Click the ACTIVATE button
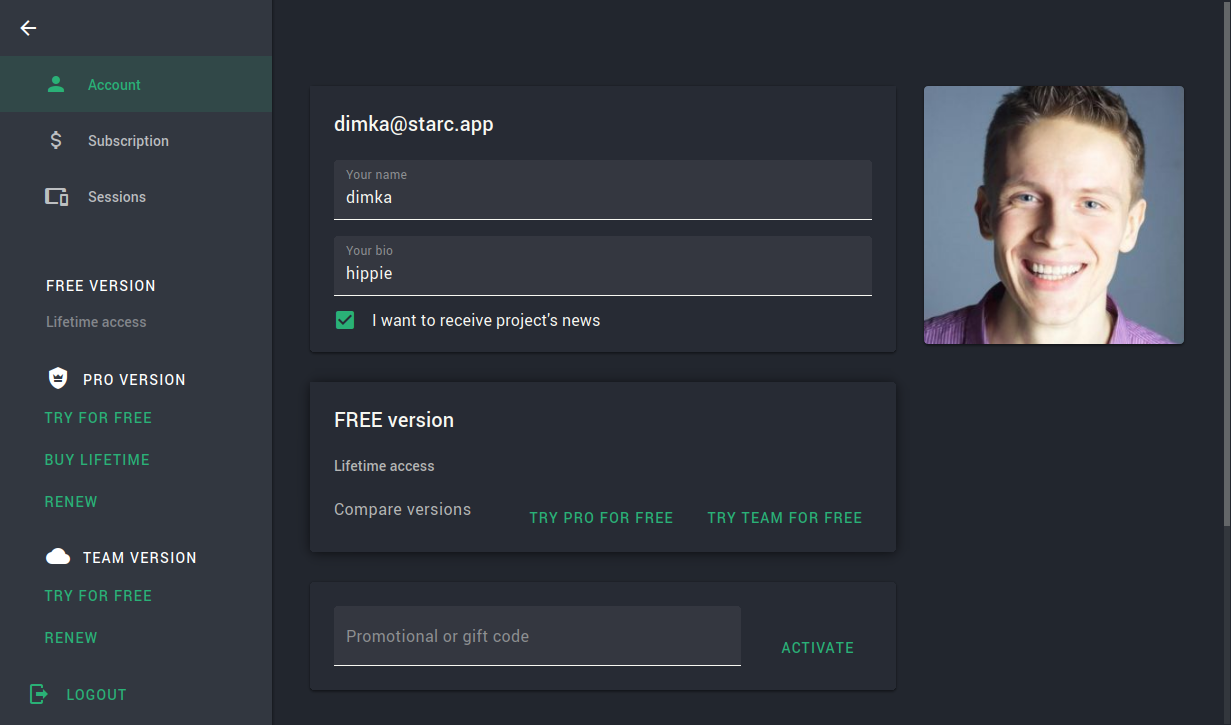 [x=817, y=648]
